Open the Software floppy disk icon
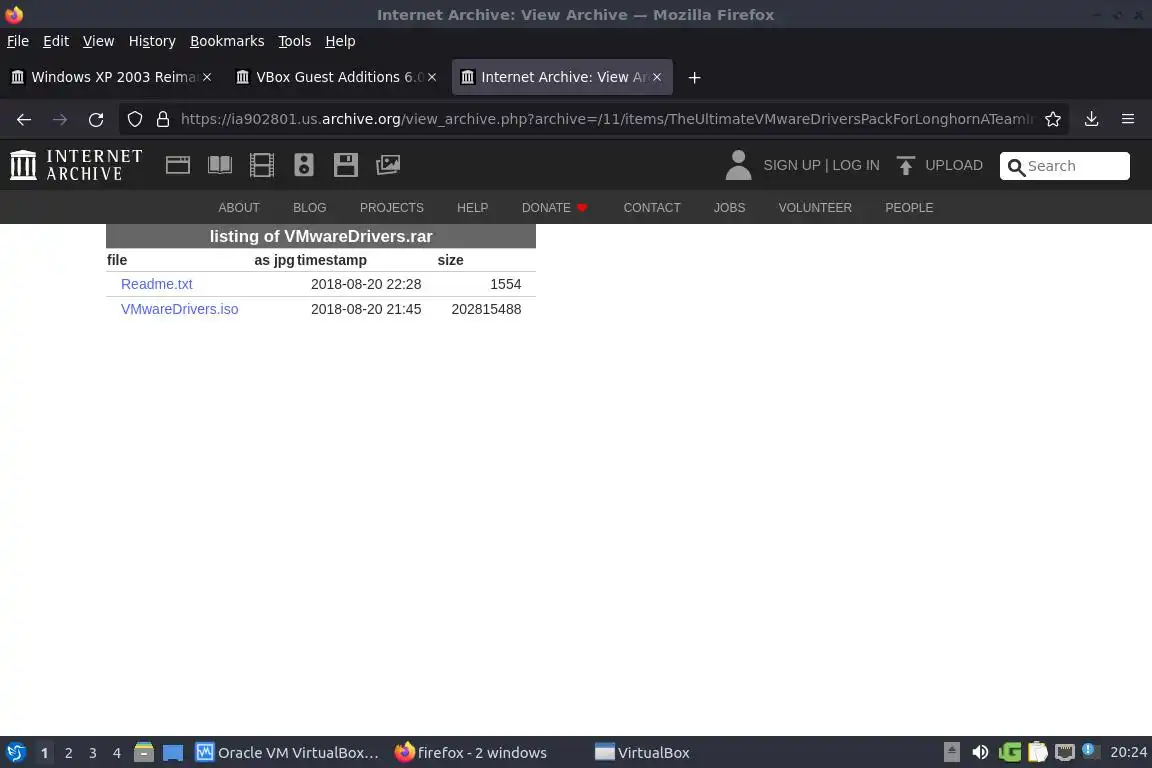 click(345, 165)
